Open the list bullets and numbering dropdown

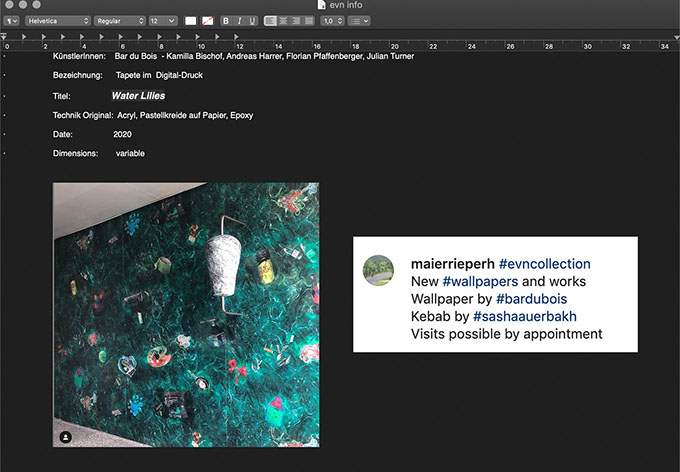point(359,21)
